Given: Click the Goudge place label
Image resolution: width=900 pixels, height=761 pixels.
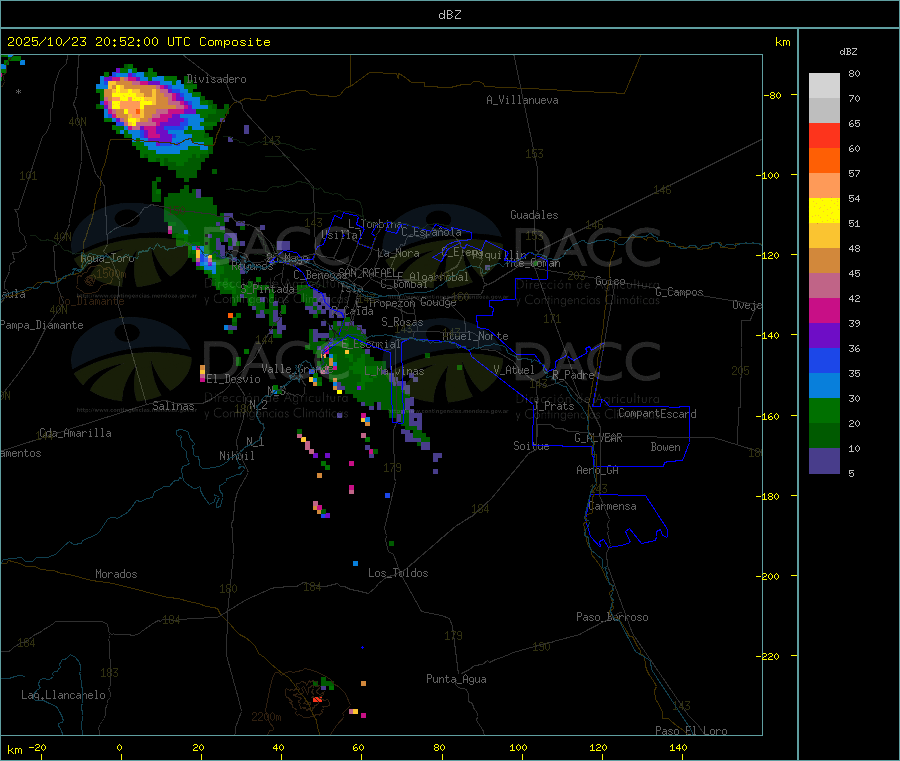Looking at the screenshot, I should (438, 302).
